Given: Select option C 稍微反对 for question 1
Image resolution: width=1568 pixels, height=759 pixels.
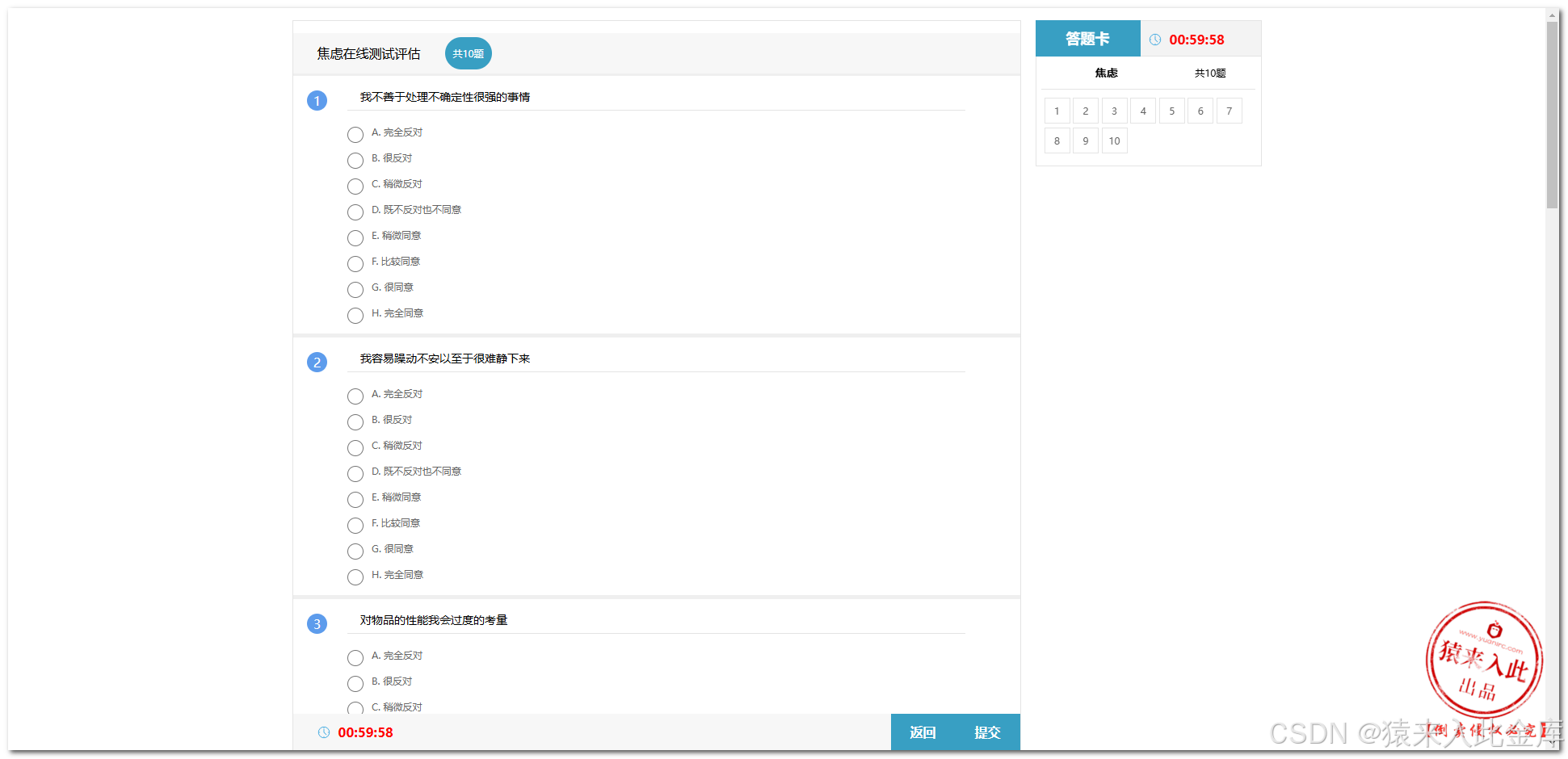Looking at the screenshot, I should click(x=355, y=187).
